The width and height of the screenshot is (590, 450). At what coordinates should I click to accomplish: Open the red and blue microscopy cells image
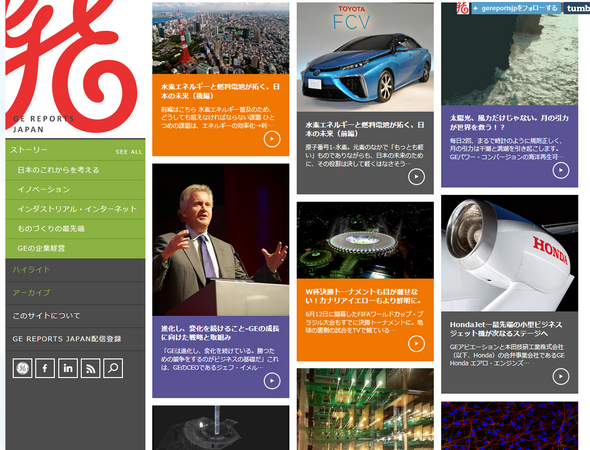coord(510,426)
